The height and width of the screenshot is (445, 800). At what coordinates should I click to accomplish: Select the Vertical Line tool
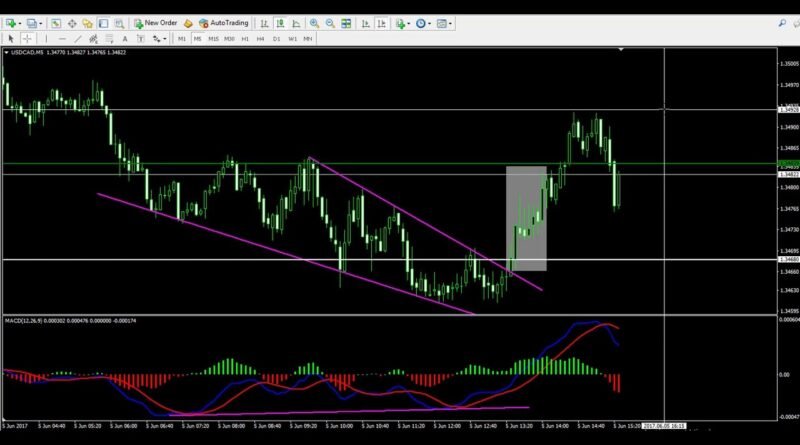(46, 39)
